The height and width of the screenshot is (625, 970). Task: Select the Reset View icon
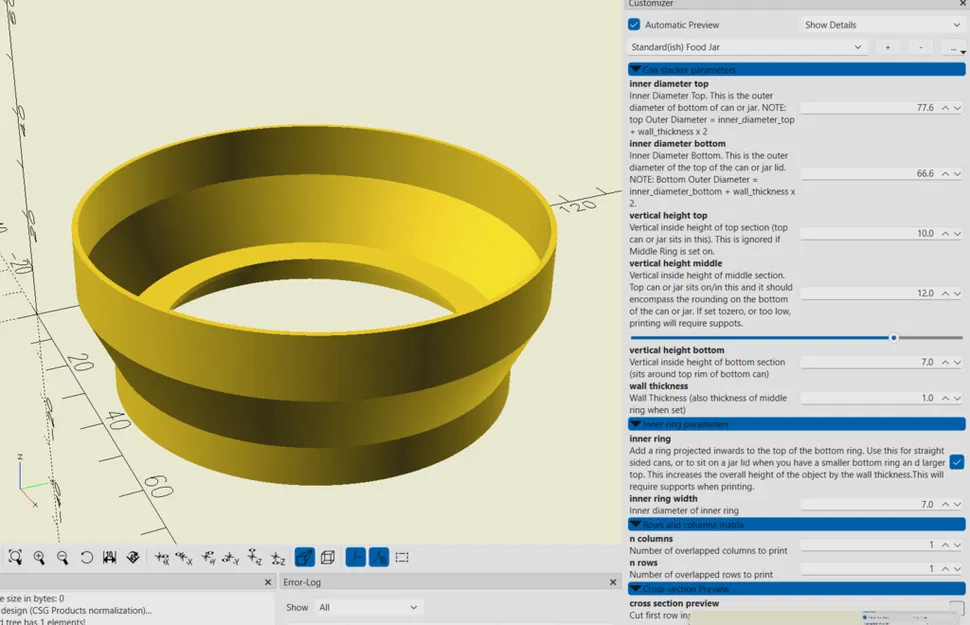87,557
